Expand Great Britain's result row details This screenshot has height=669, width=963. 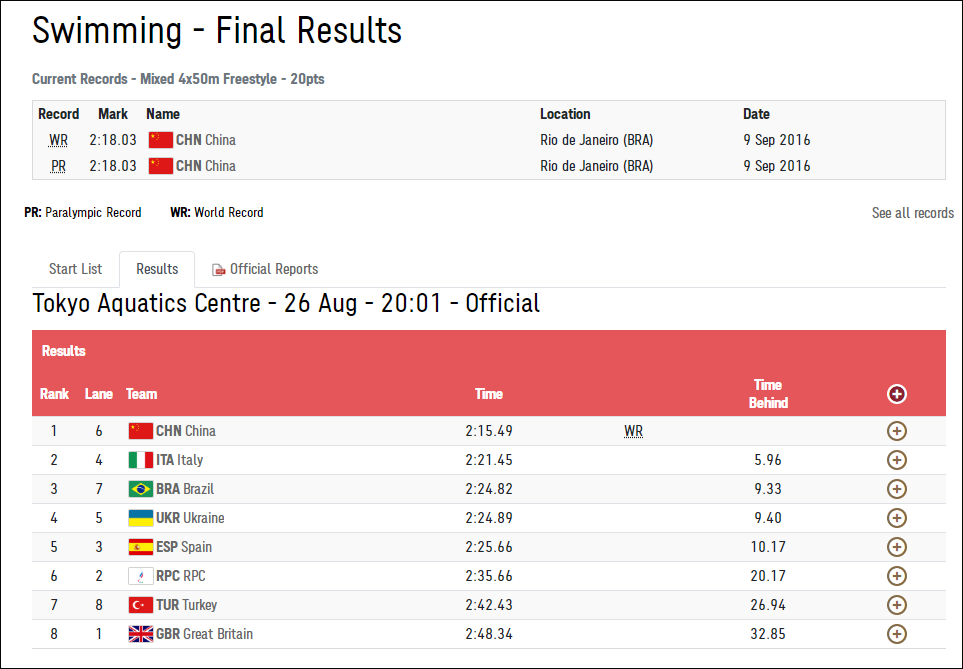pyautogui.click(x=897, y=634)
